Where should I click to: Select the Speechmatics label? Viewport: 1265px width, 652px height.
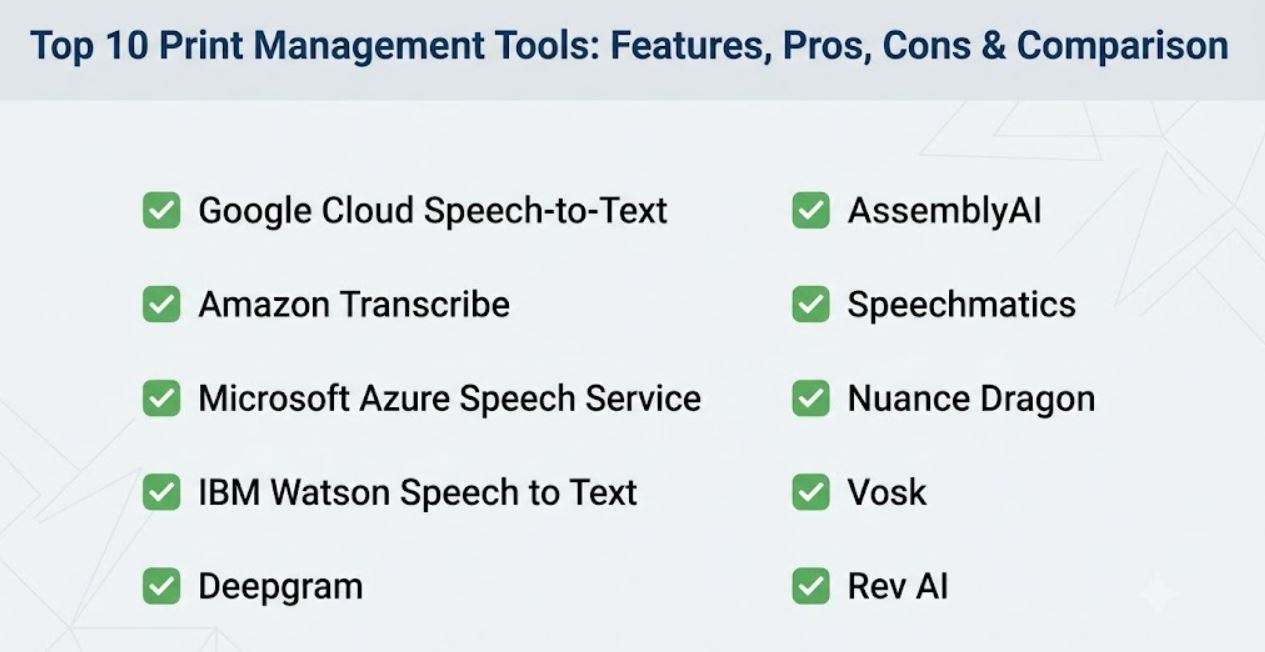pyautogui.click(x=962, y=305)
